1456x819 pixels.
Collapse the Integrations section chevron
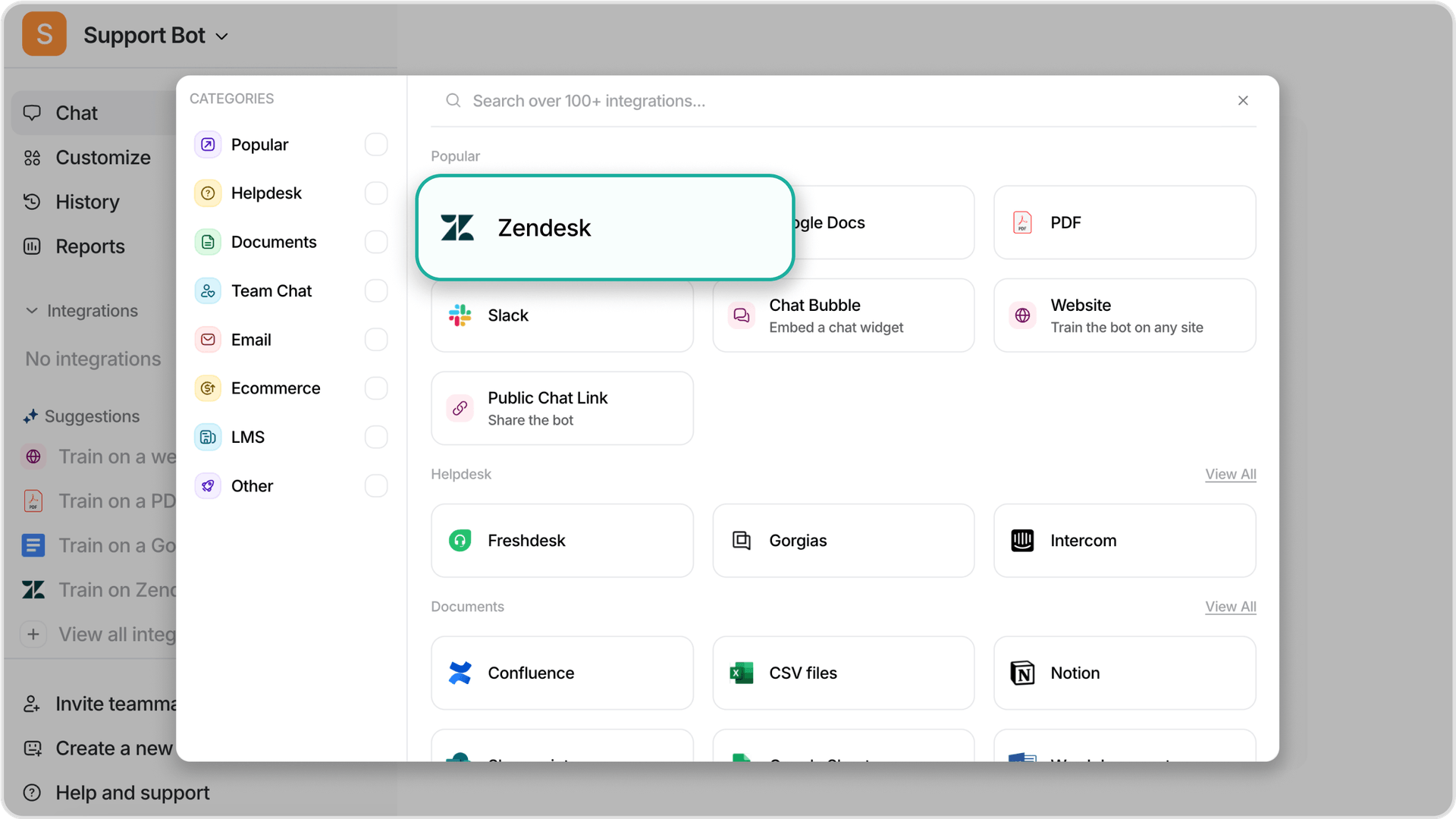[32, 311]
